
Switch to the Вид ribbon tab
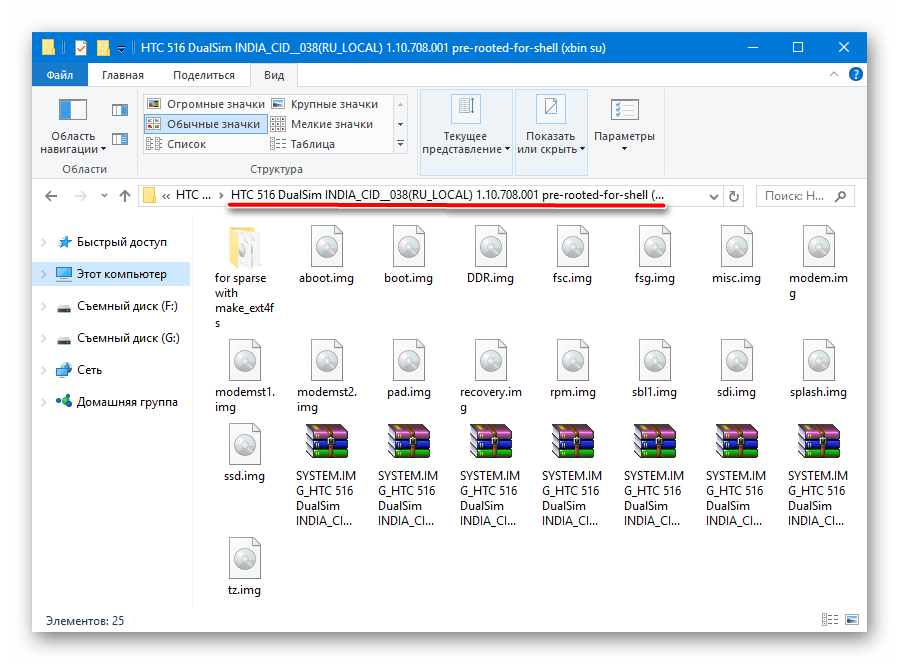coord(274,75)
